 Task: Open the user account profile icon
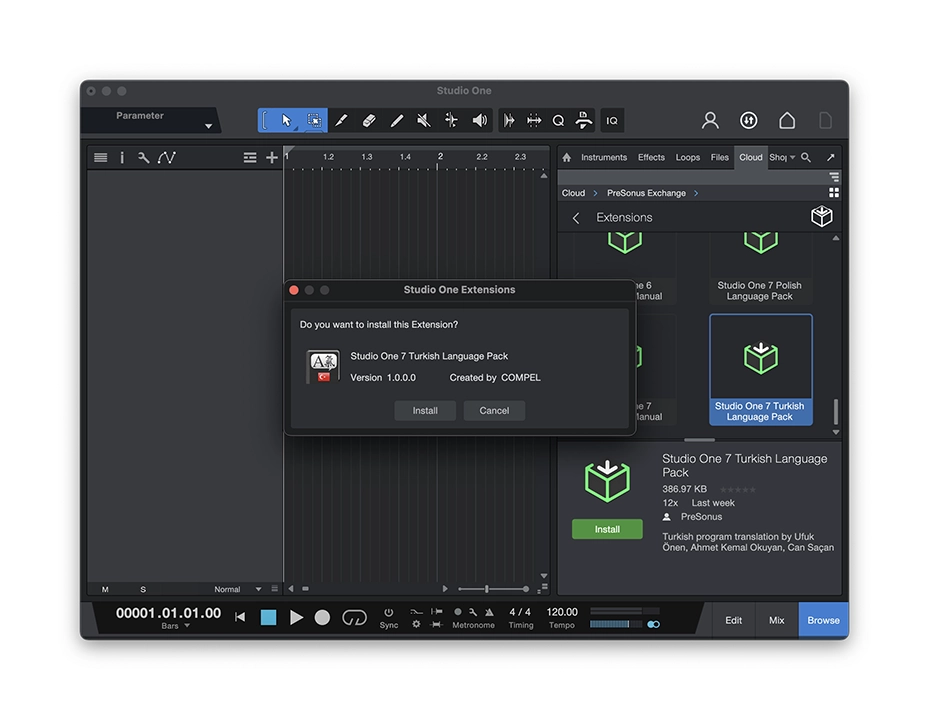(710, 120)
